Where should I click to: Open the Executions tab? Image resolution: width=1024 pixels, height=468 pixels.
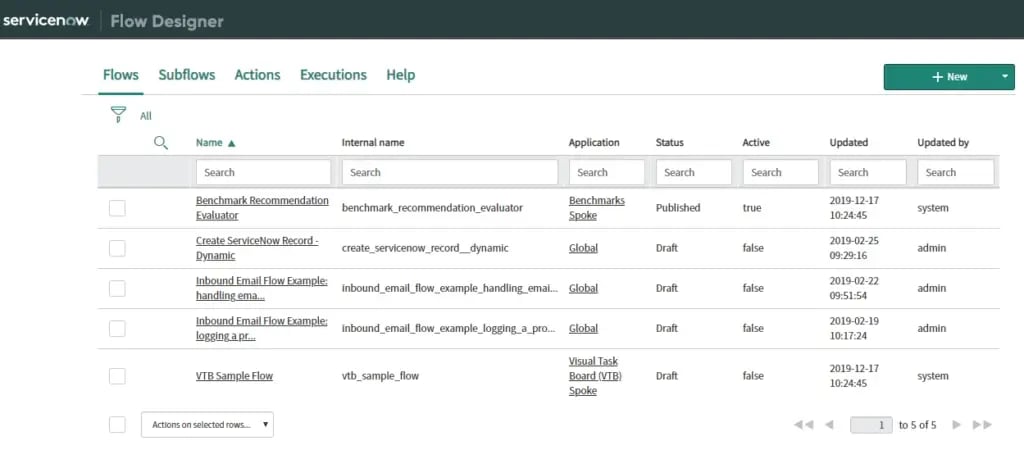click(333, 75)
